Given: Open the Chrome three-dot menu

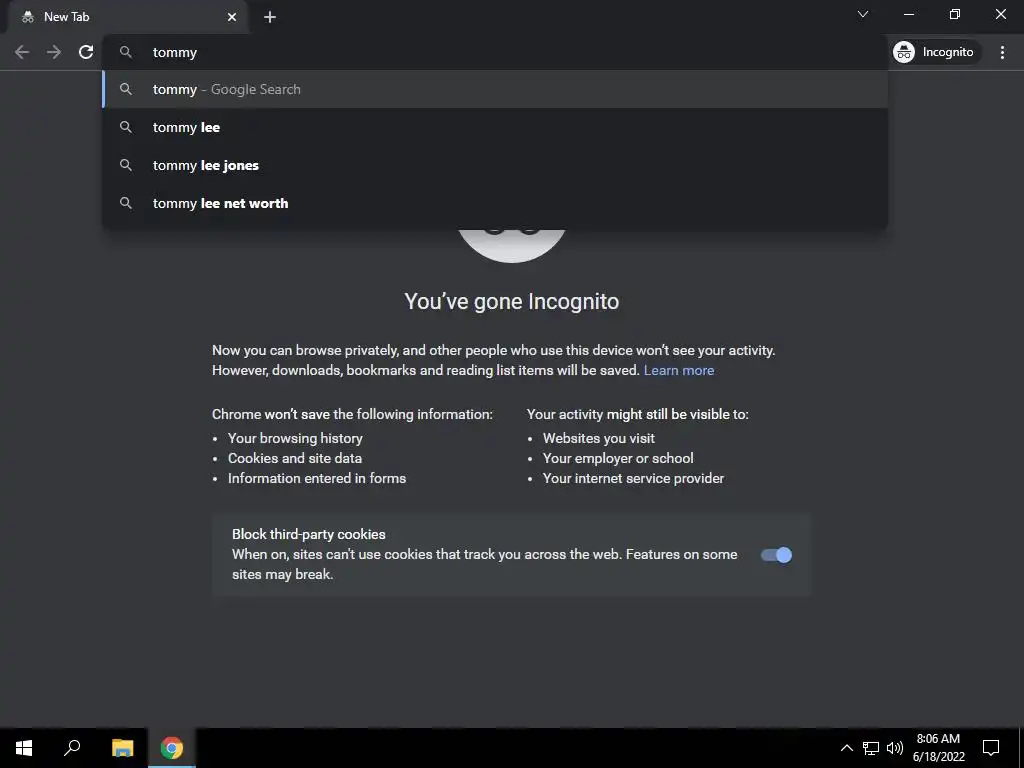Looking at the screenshot, I should [x=1002, y=52].
